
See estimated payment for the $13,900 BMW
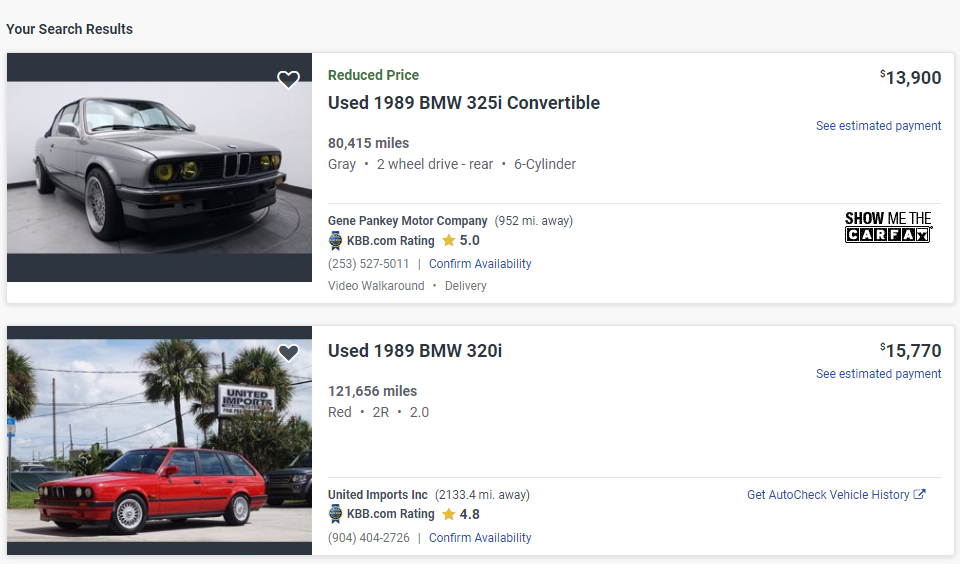pyautogui.click(x=878, y=126)
